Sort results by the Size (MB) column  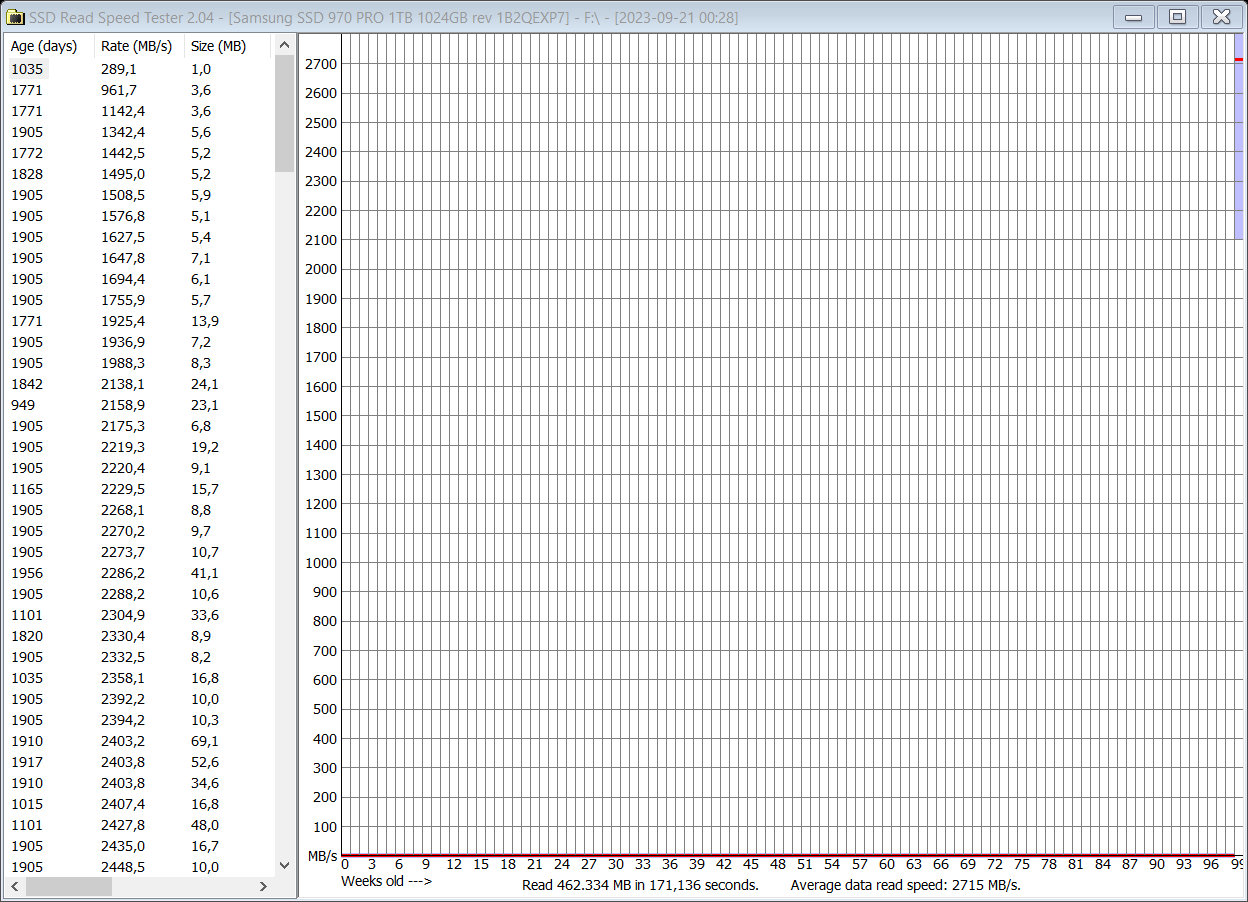click(x=216, y=46)
